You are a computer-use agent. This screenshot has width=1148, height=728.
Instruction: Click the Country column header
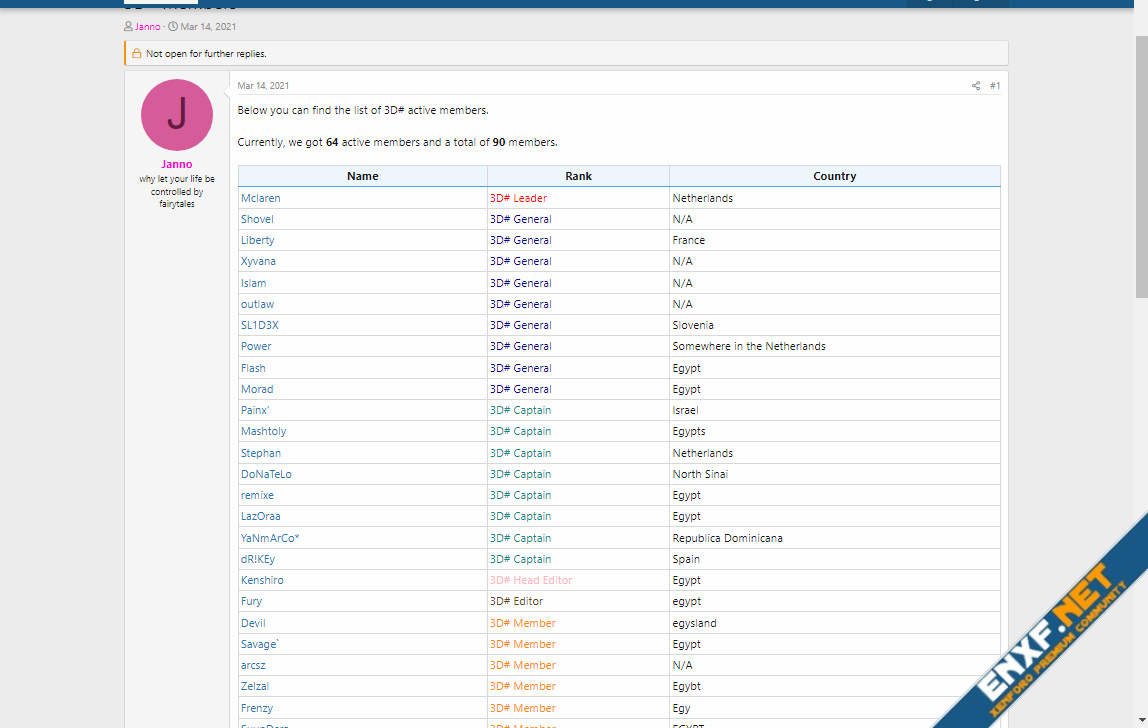pyautogui.click(x=834, y=176)
